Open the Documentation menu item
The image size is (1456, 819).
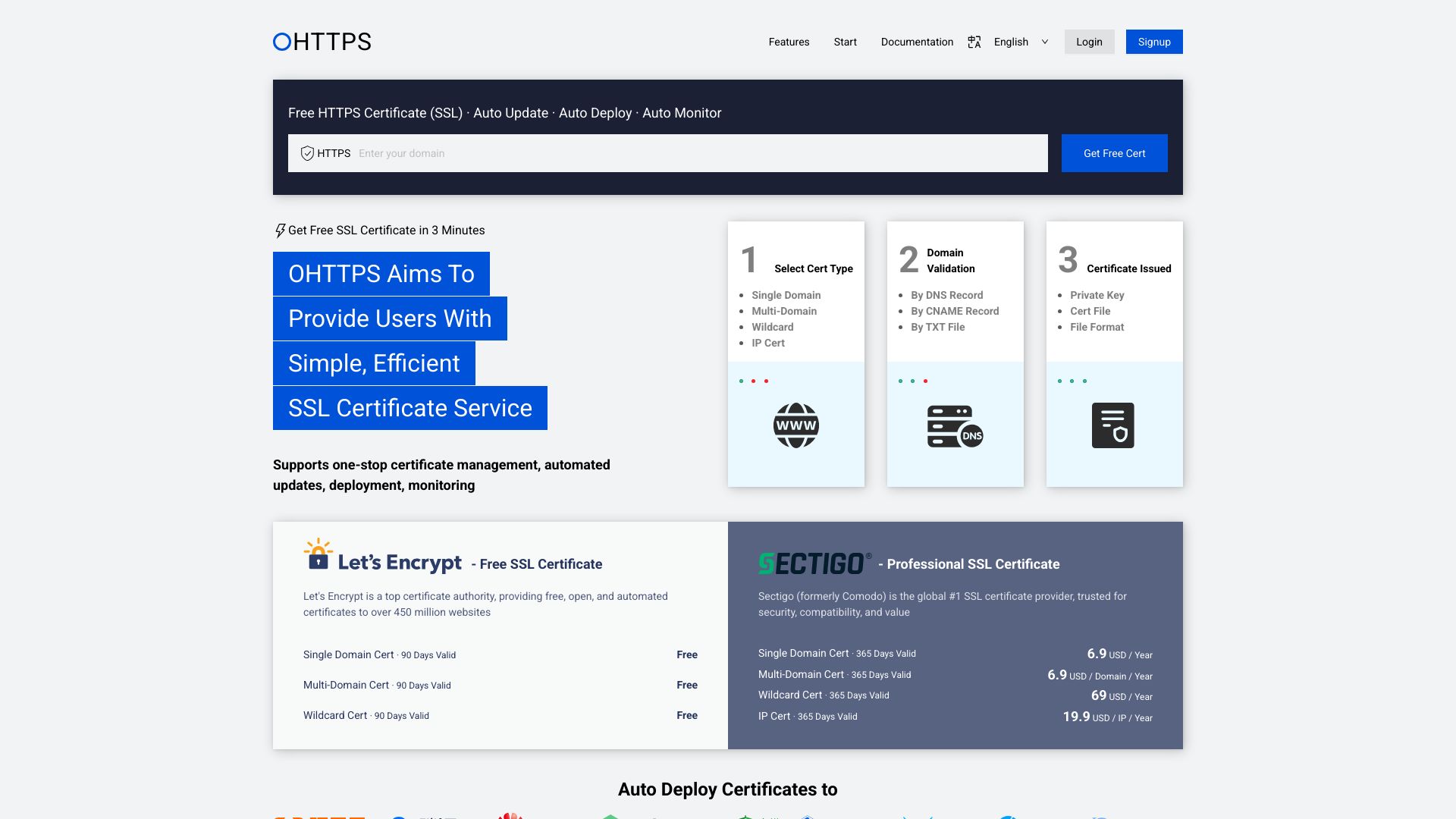coord(917,42)
